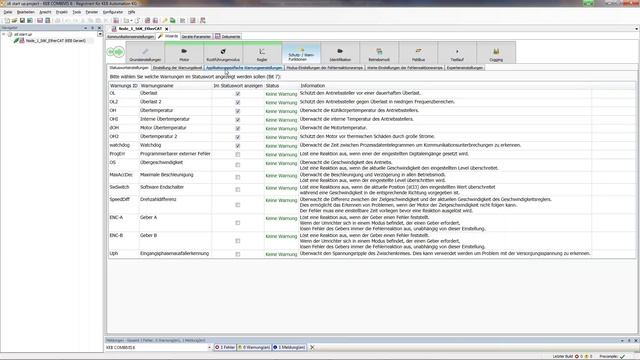
Task: Uncheck the Motor Übertemperatur checkbox
Action: (x=238, y=129)
